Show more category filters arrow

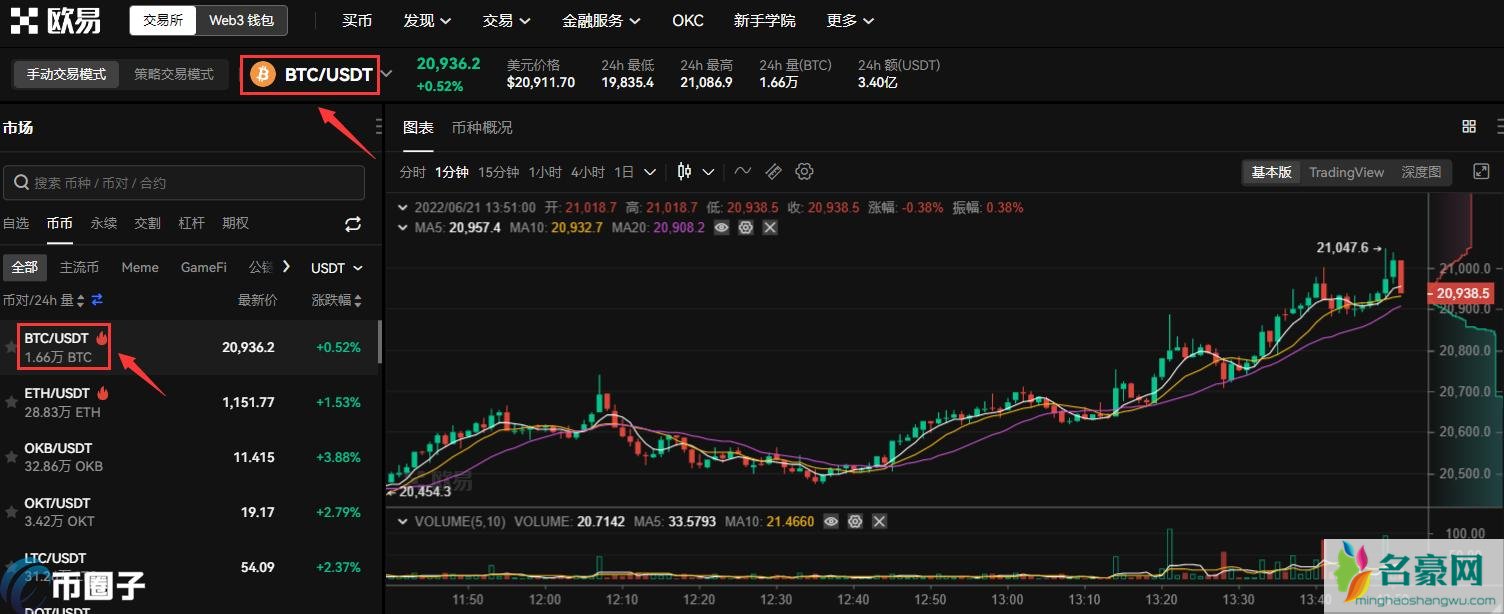[287, 267]
